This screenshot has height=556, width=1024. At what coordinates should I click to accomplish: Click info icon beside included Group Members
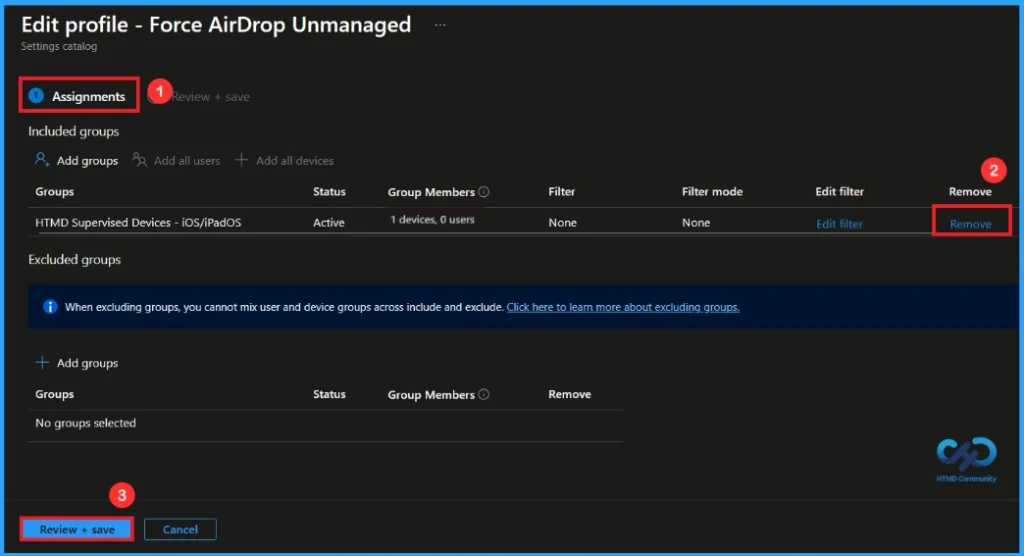click(x=484, y=191)
